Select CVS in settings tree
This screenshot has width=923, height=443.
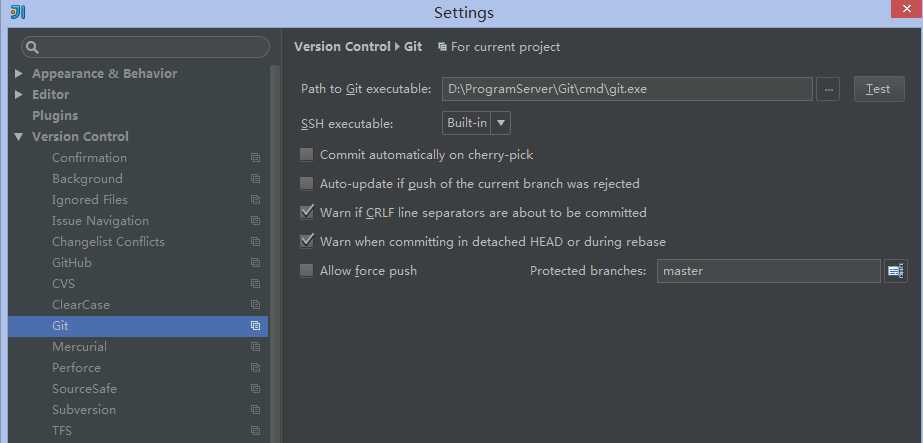(x=64, y=284)
